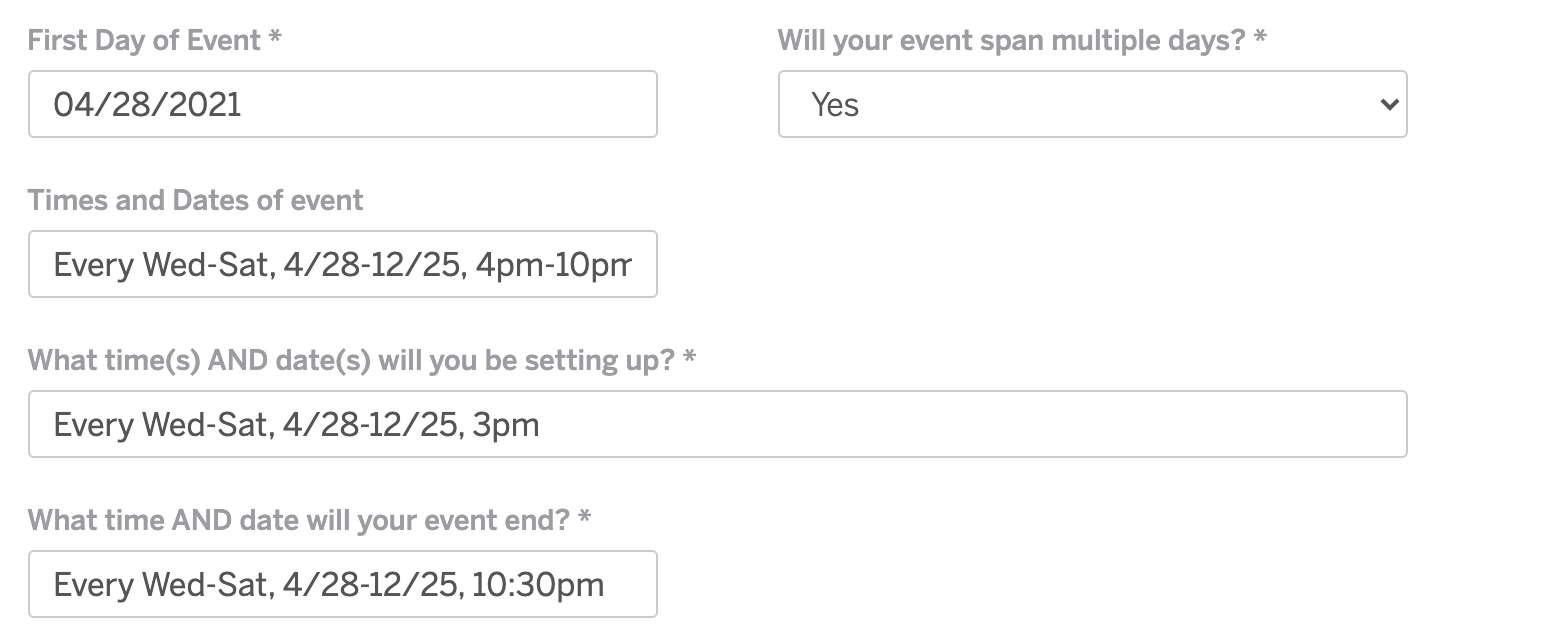Click the asterisk after the event end question
This screenshot has height=634, width=1544.
(x=585, y=519)
